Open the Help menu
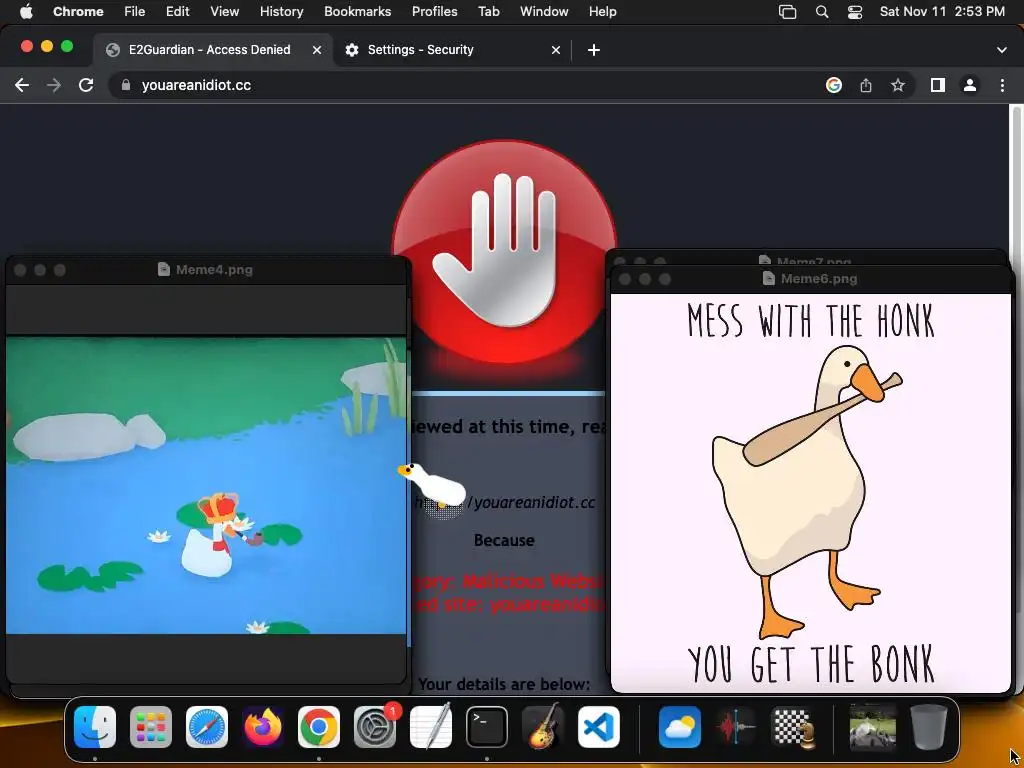 (602, 12)
